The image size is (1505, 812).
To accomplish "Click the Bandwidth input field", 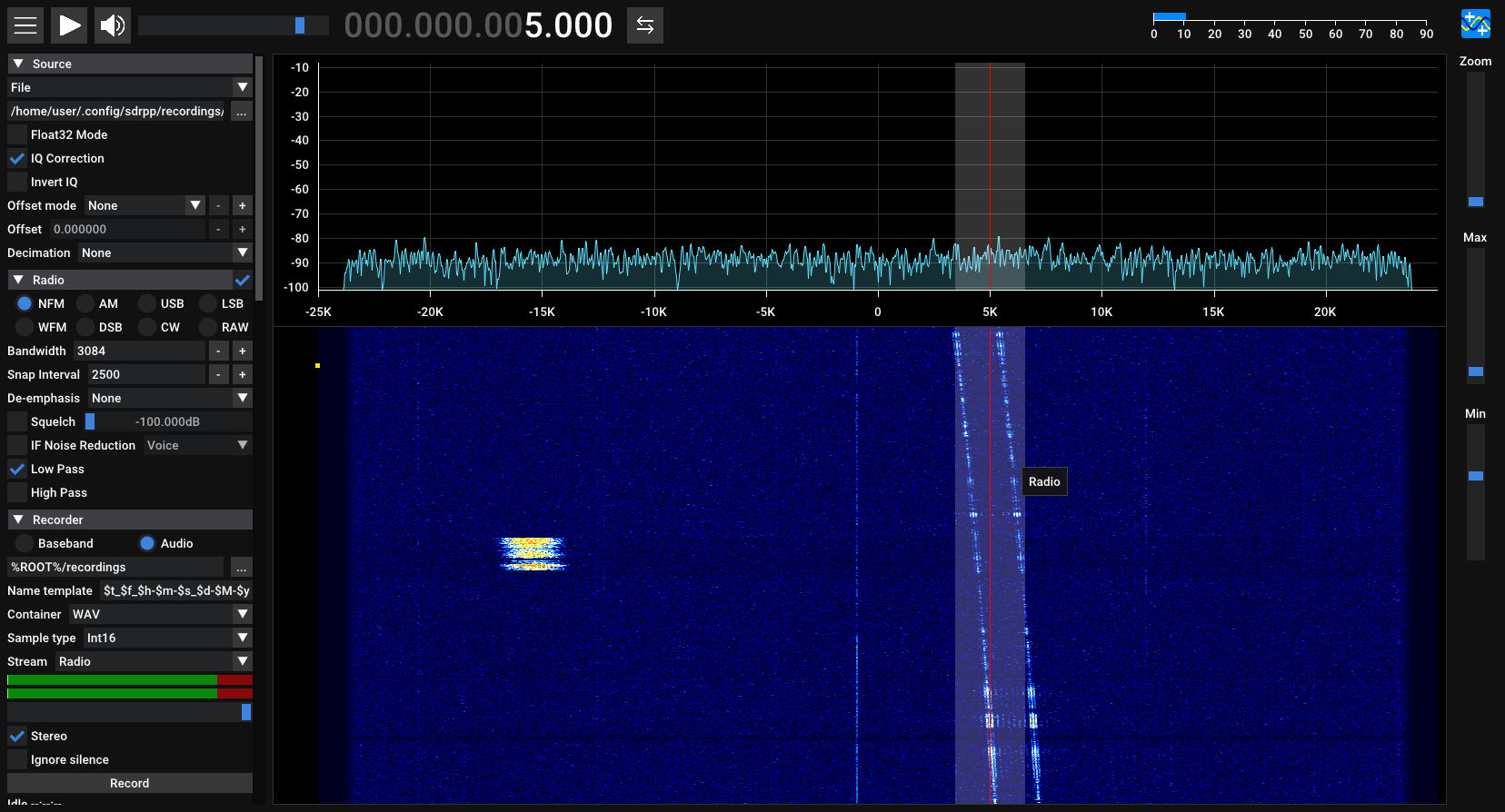I will point(139,352).
